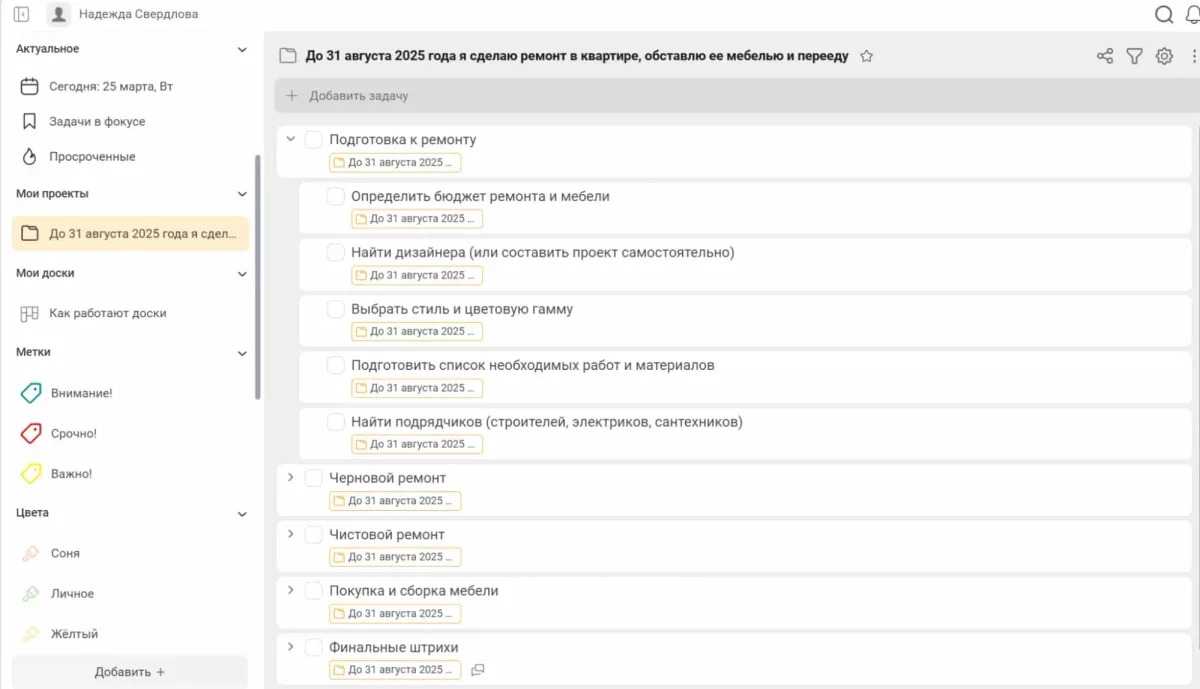
Task: Star the renovation project as favorite
Action: click(x=866, y=56)
